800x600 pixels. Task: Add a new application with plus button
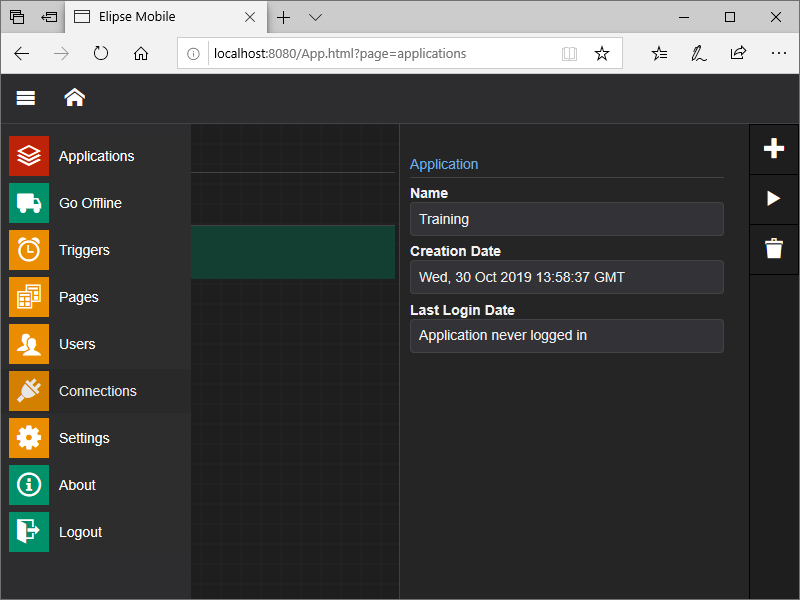coord(774,149)
